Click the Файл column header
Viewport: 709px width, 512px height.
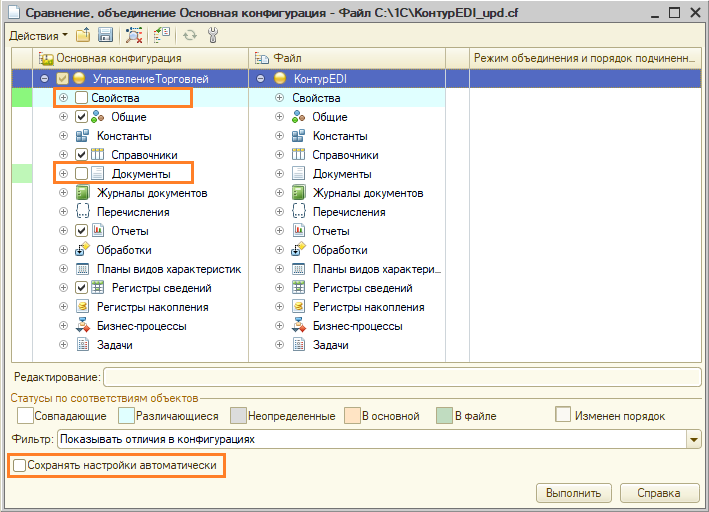(347, 58)
